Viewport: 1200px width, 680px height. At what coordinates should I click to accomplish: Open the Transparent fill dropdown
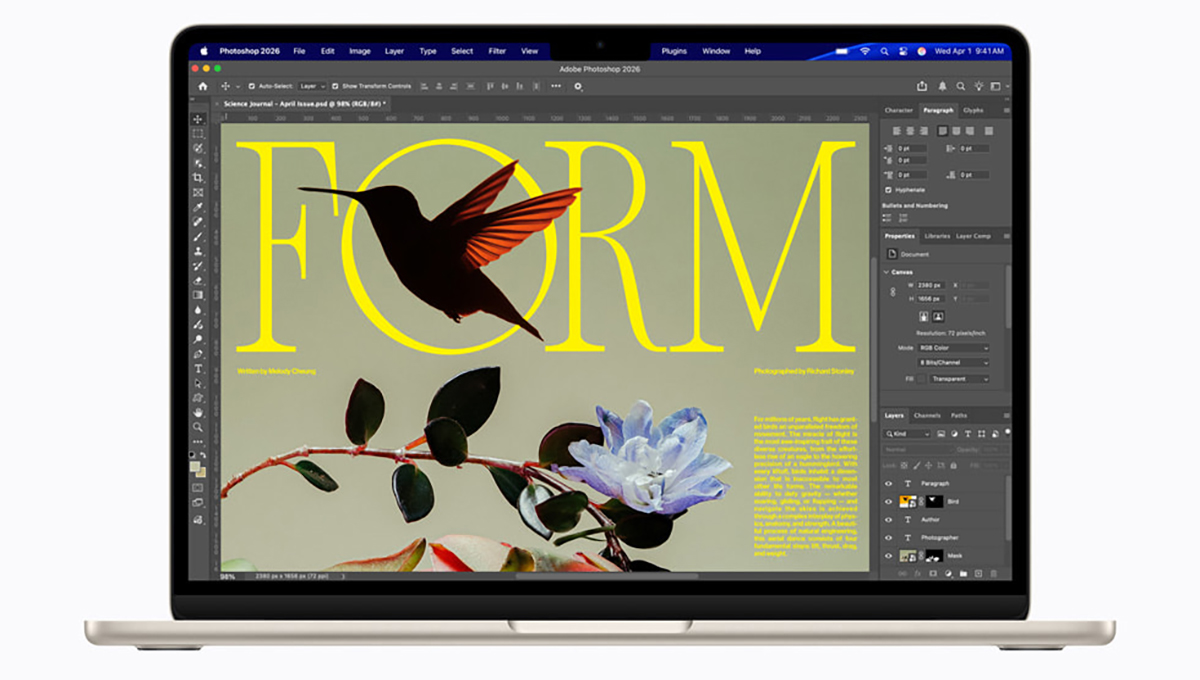coord(958,379)
